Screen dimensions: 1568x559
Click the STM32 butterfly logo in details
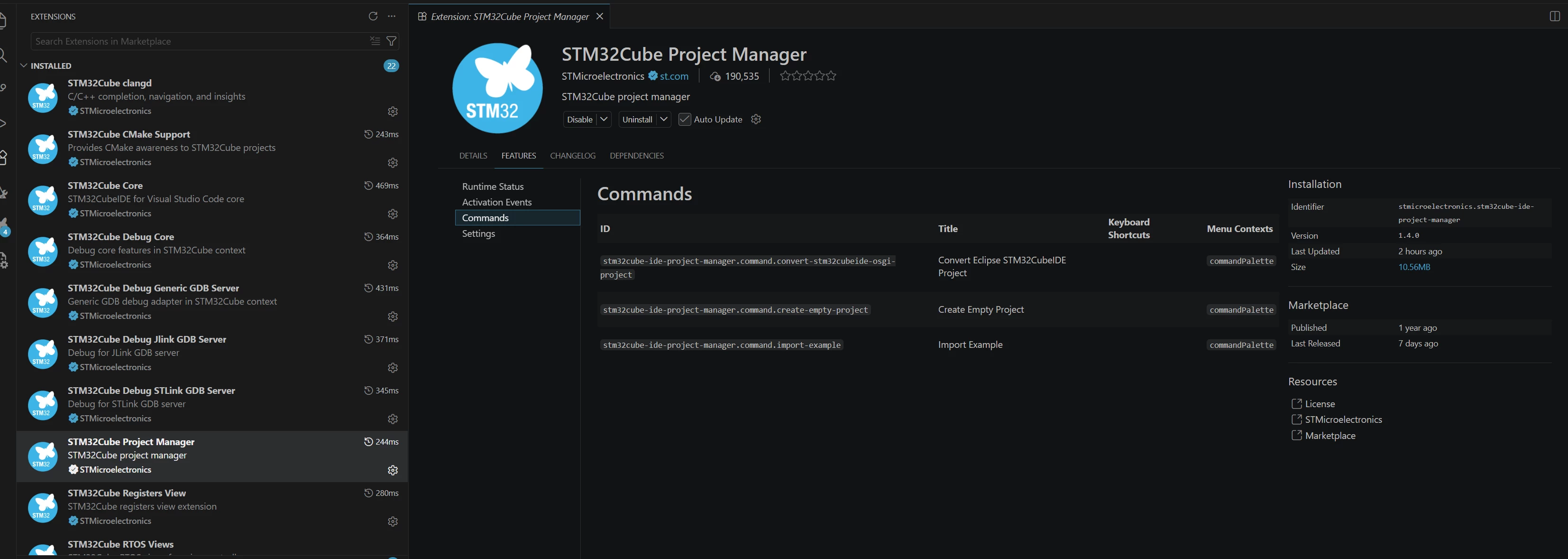coord(497,88)
